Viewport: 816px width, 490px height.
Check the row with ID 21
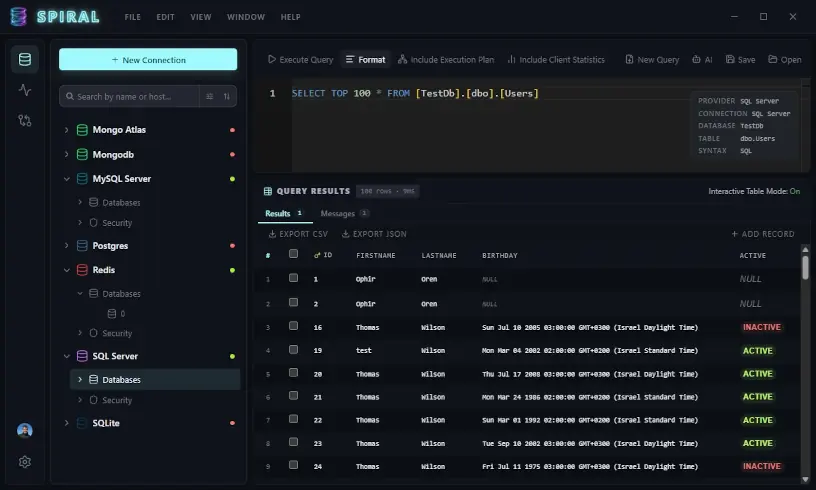tap(294, 396)
